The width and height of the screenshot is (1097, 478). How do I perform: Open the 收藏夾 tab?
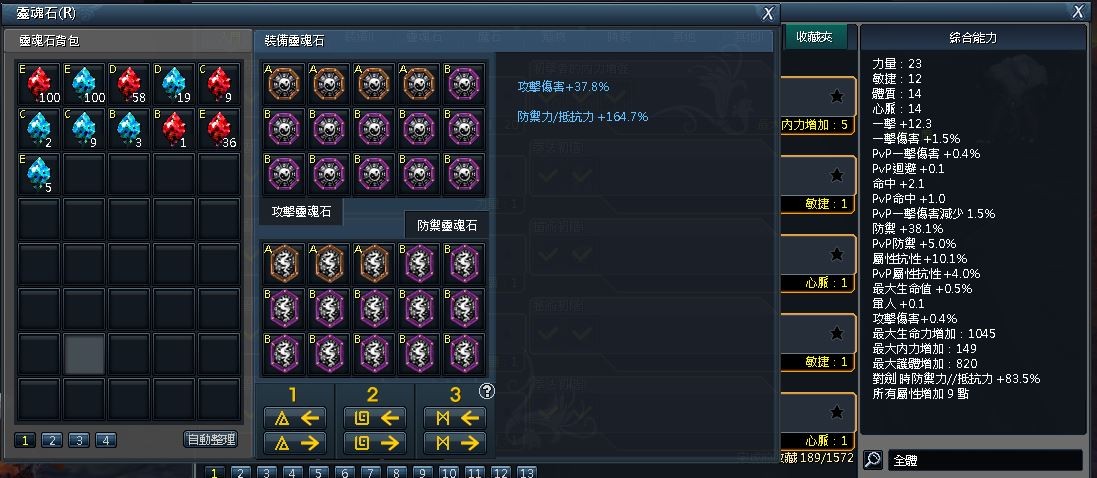(815, 38)
